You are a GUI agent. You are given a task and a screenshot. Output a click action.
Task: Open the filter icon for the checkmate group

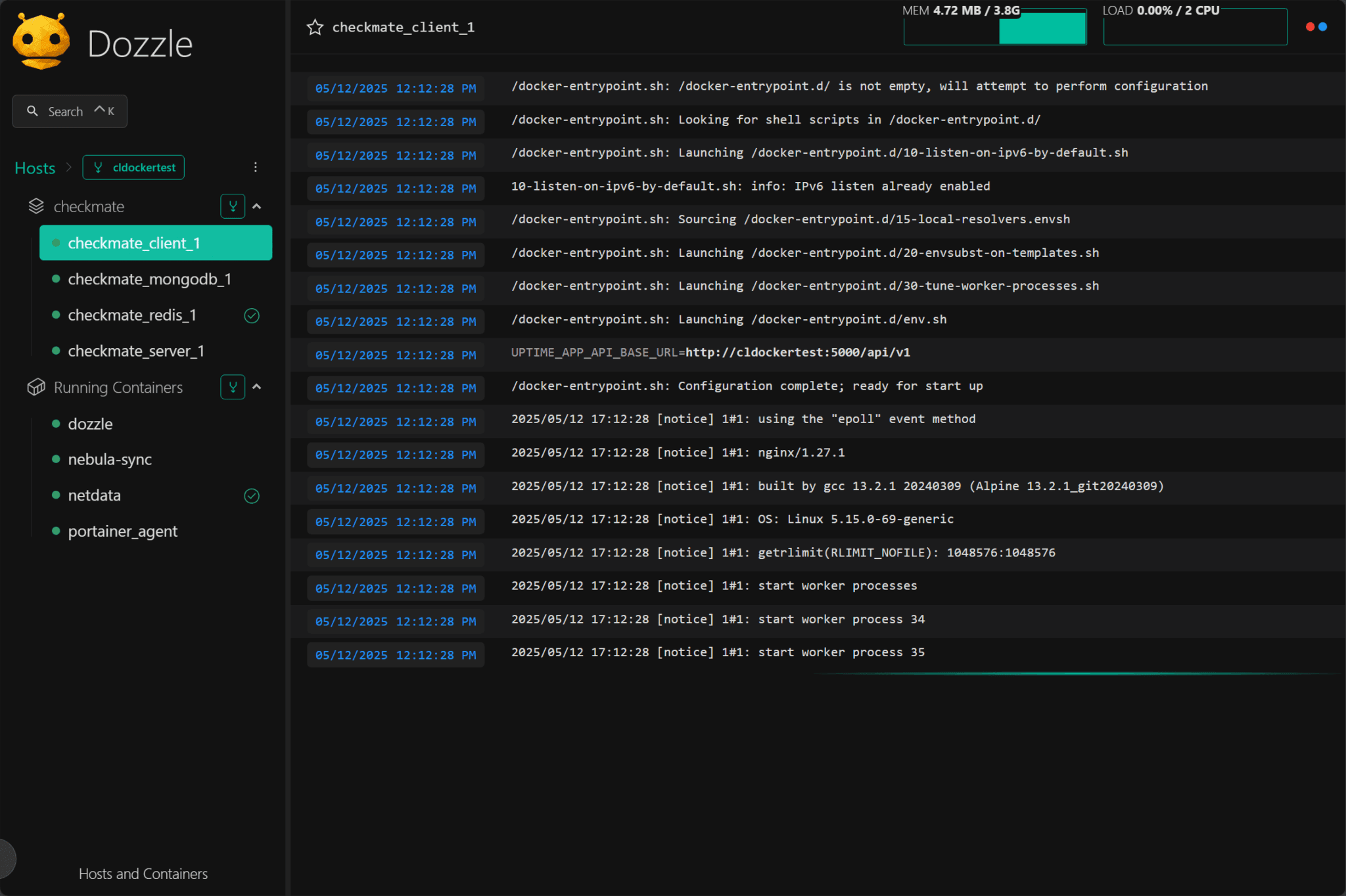tap(232, 206)
